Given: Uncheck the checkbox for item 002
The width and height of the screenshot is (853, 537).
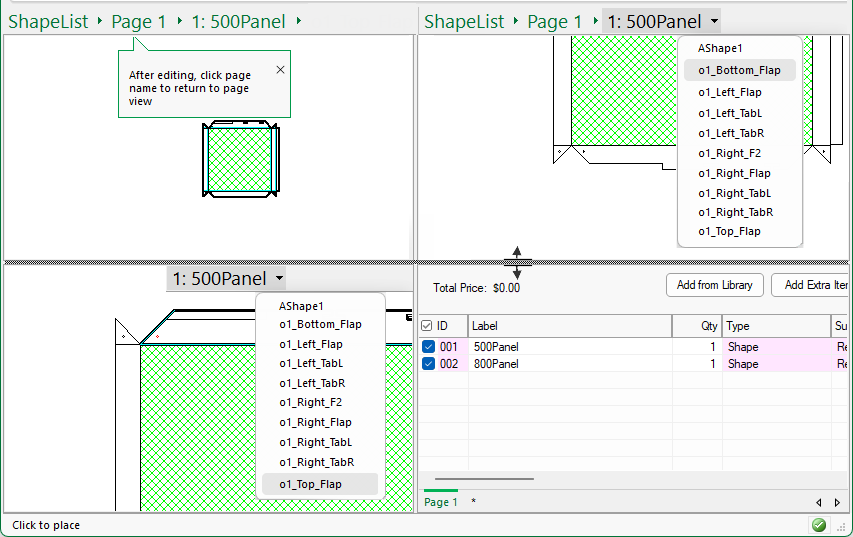Looking at the screenshot, I should coord(428,364).
